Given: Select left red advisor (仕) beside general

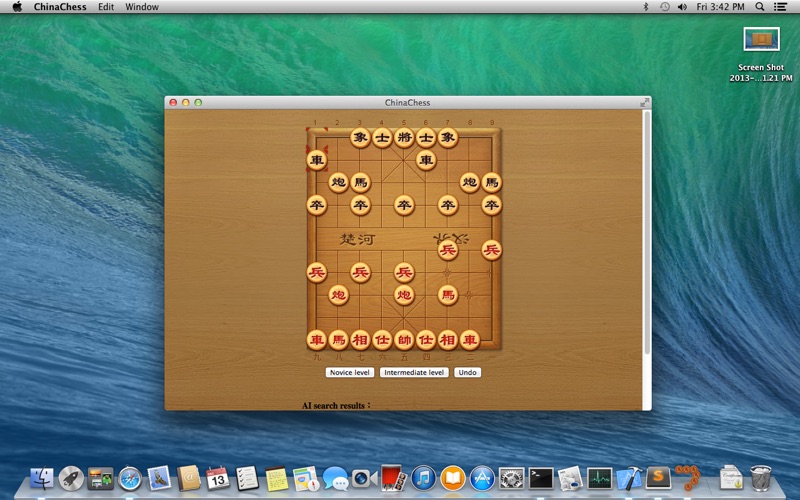Looking at the screenshot, I should (x=382, y=340).
